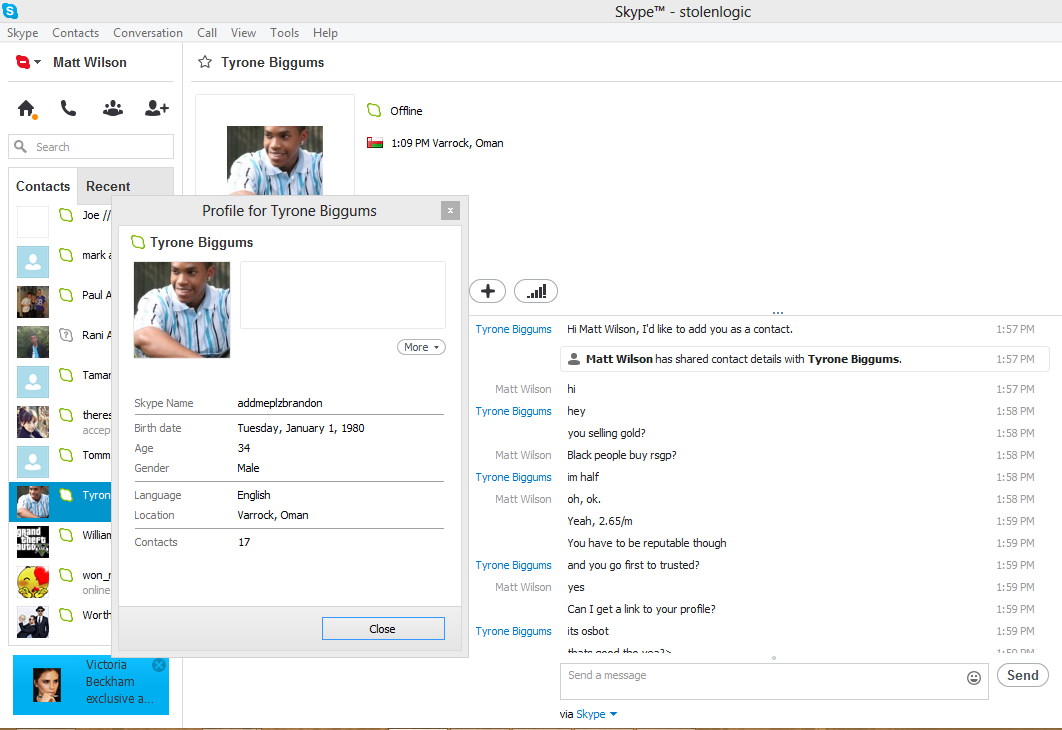
Task: Click the offline status icon beside Offline
Action: (x=374, y=110)
